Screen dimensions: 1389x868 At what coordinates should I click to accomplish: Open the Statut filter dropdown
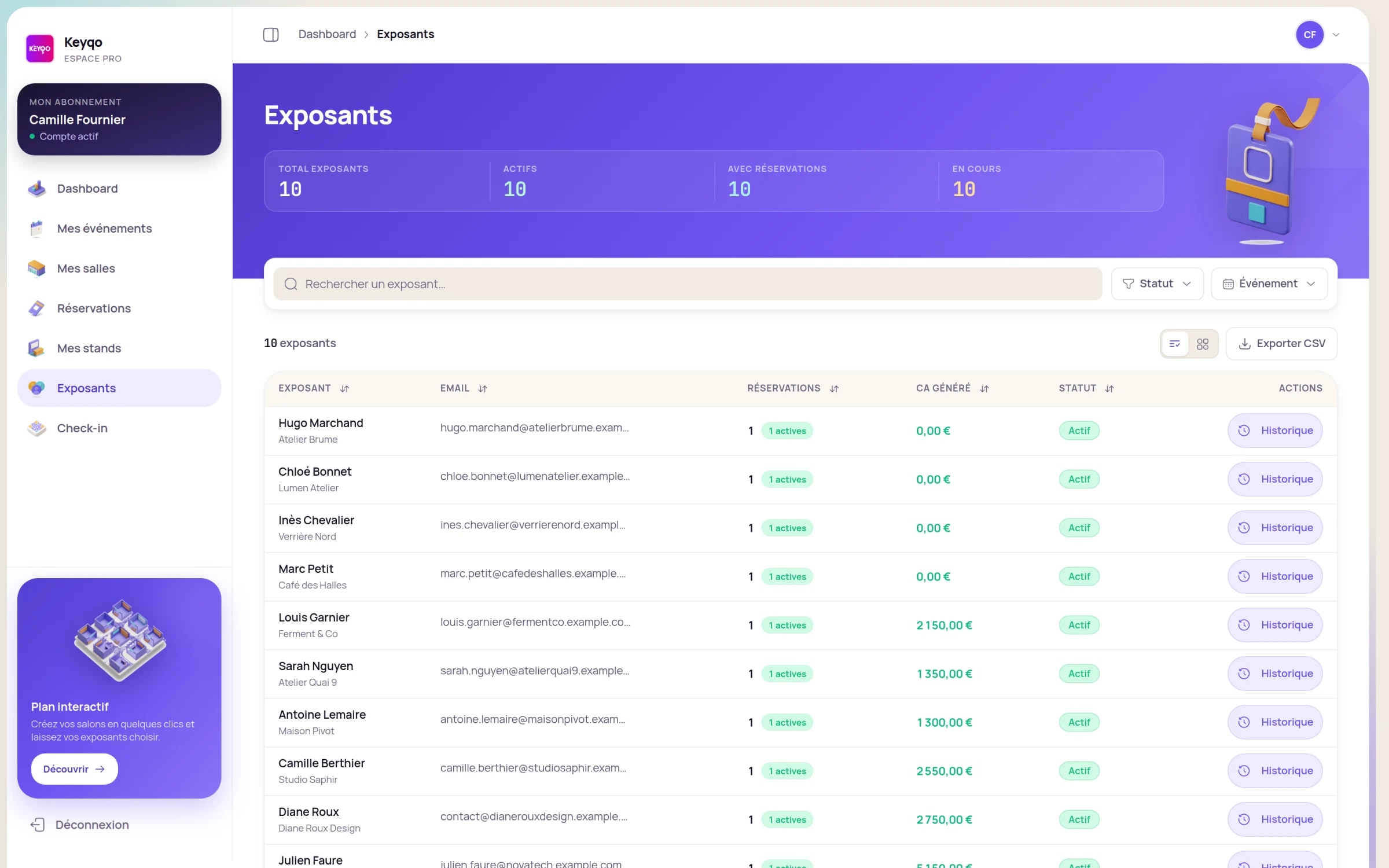coord(1157,284)
